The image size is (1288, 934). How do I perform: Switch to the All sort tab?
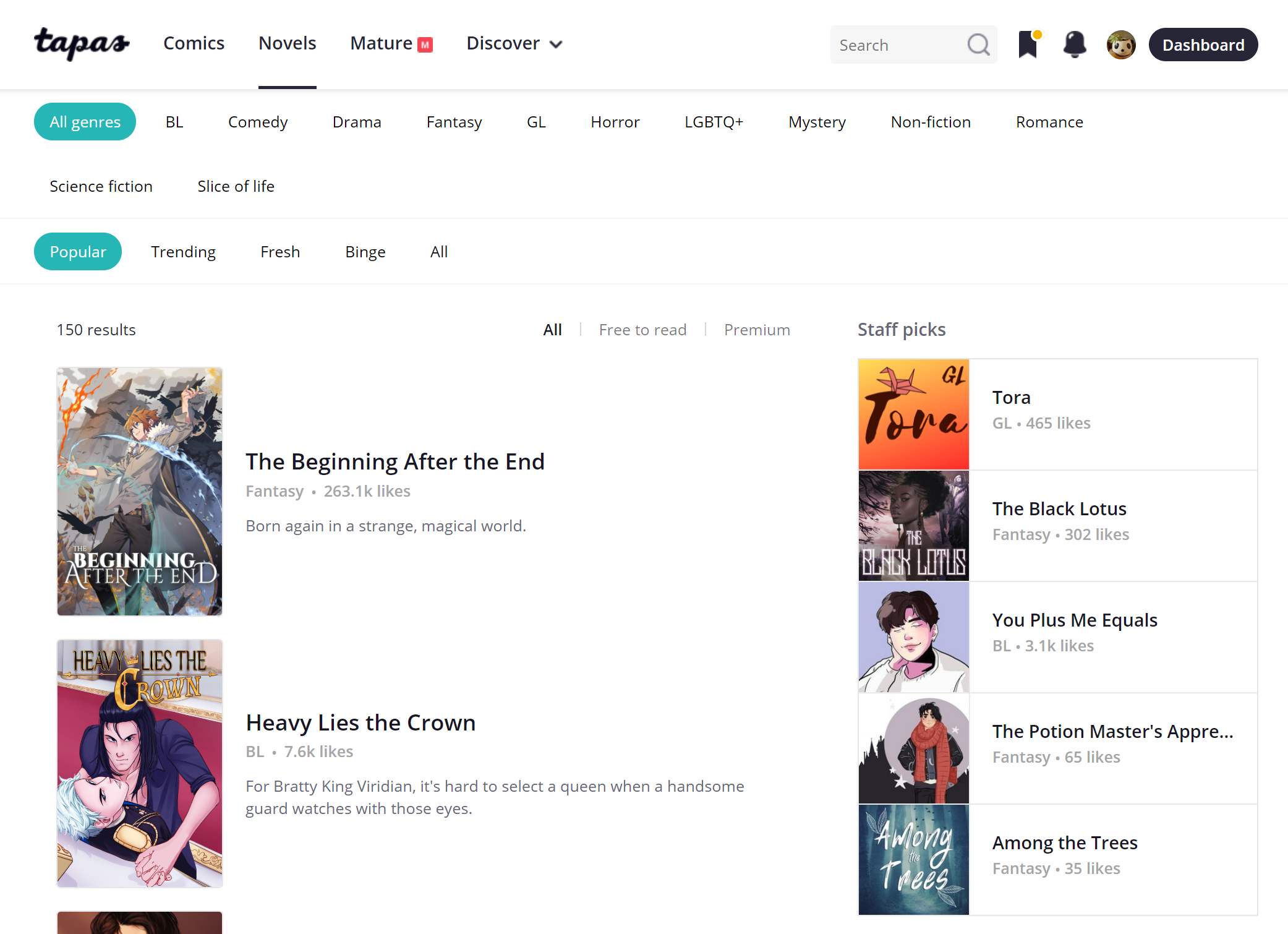(x=439, y=252)
